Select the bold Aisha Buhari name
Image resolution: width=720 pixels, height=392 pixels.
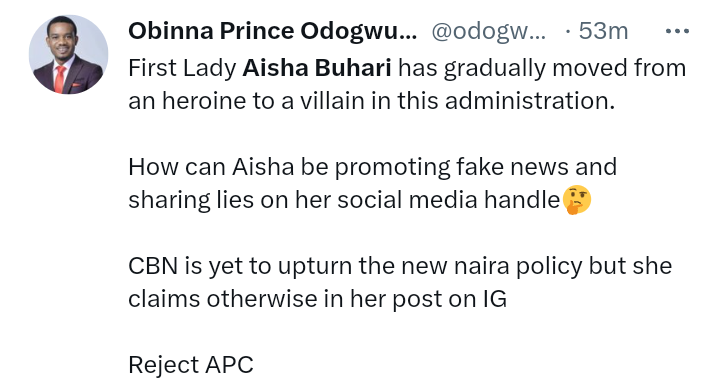(x=317, y=68)
